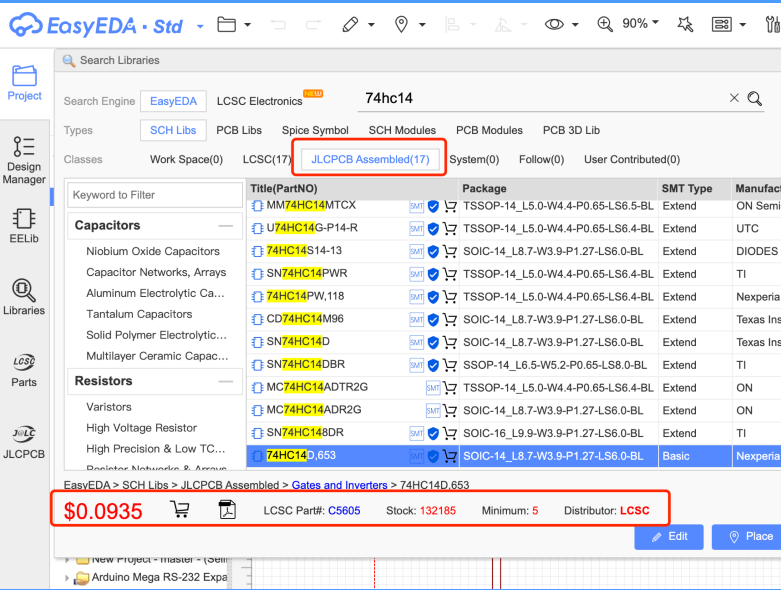Open EELib in the sidebar
The height and width of the screenshot is (590, 781).
click(x=24, y=226)
